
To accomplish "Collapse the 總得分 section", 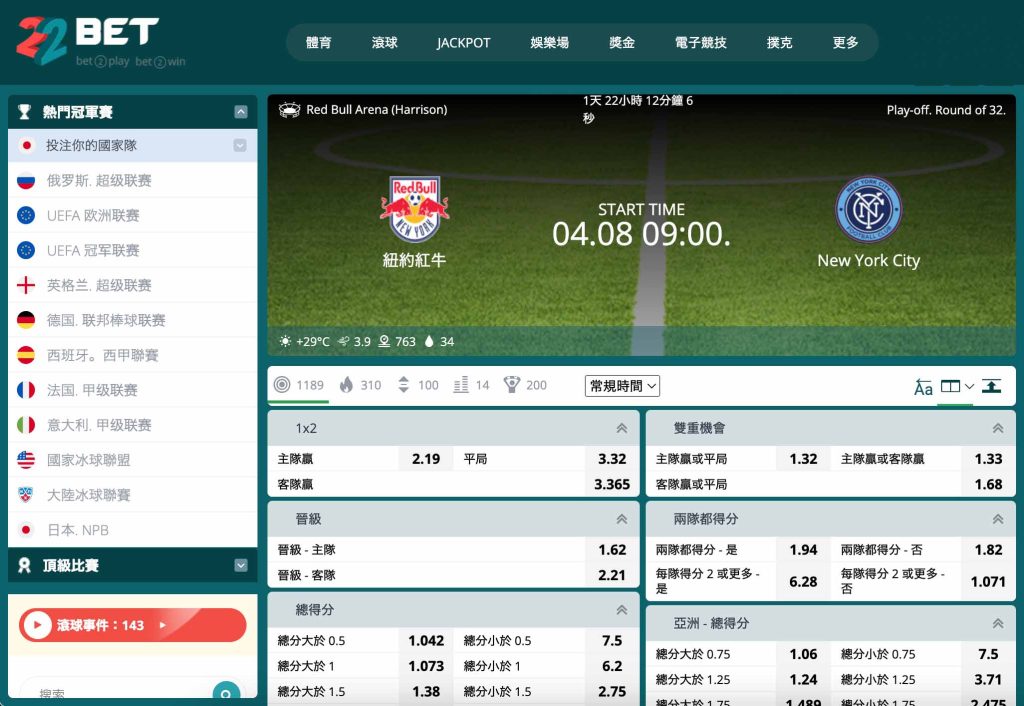I will (x=622, y=610).
